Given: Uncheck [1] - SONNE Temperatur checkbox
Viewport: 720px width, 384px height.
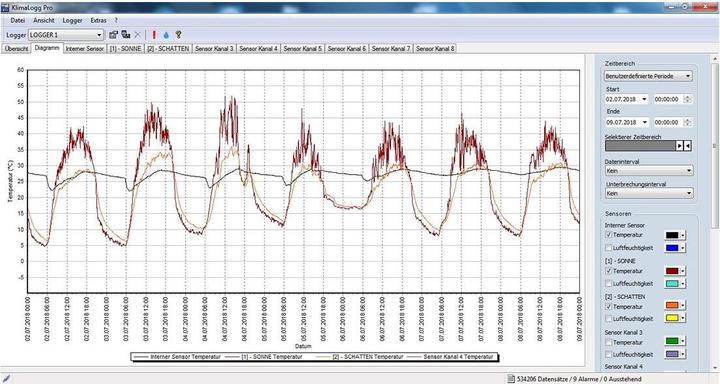Looking at the screenshot, I should click(609, 271).
